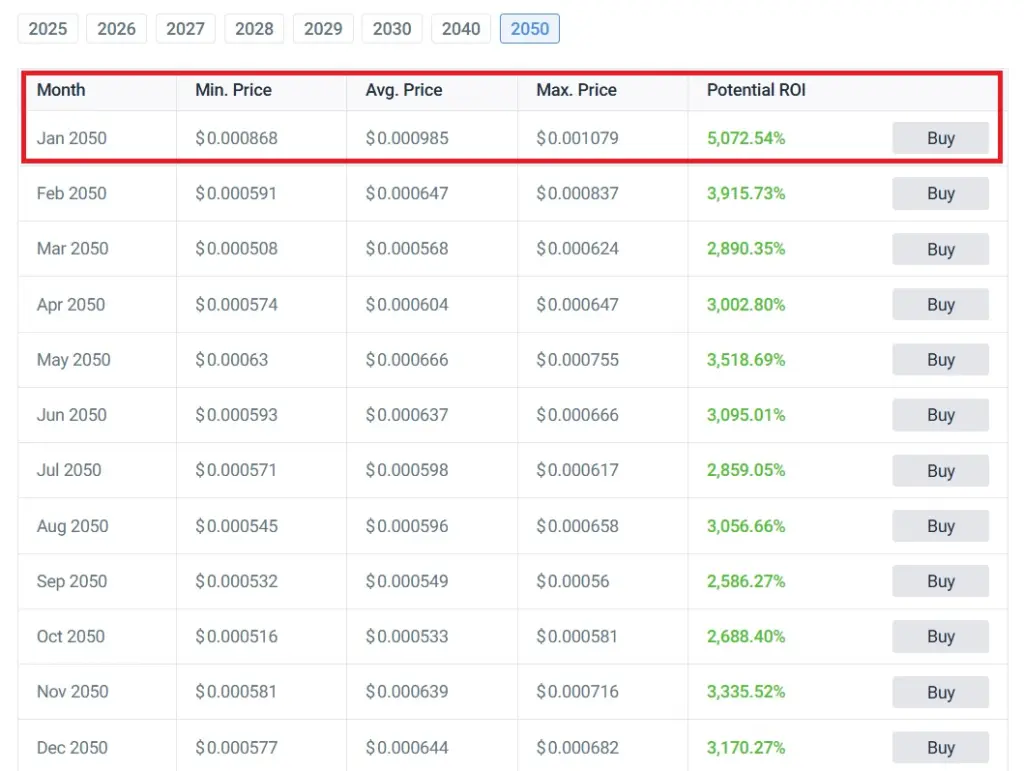Viewport: 1024px width, 771px height.
Task: Switch to the 2040 predictions tab
Action: [x=460, y=29]
